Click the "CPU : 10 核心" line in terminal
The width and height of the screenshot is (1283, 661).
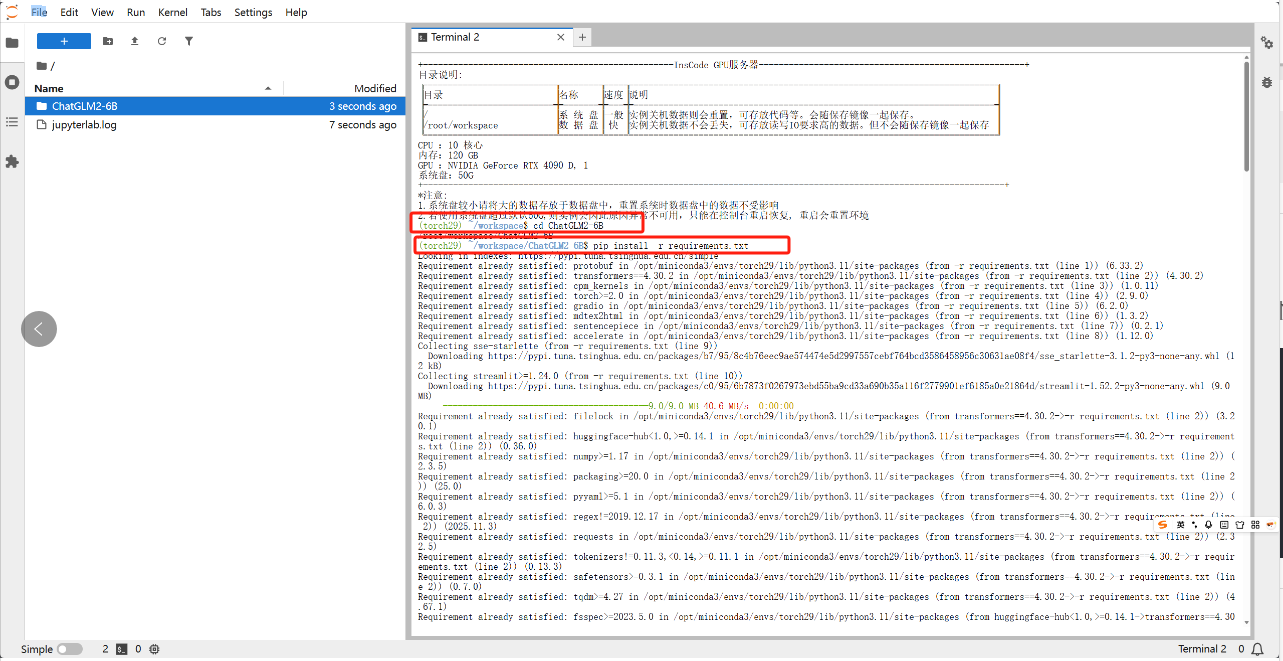450,145
